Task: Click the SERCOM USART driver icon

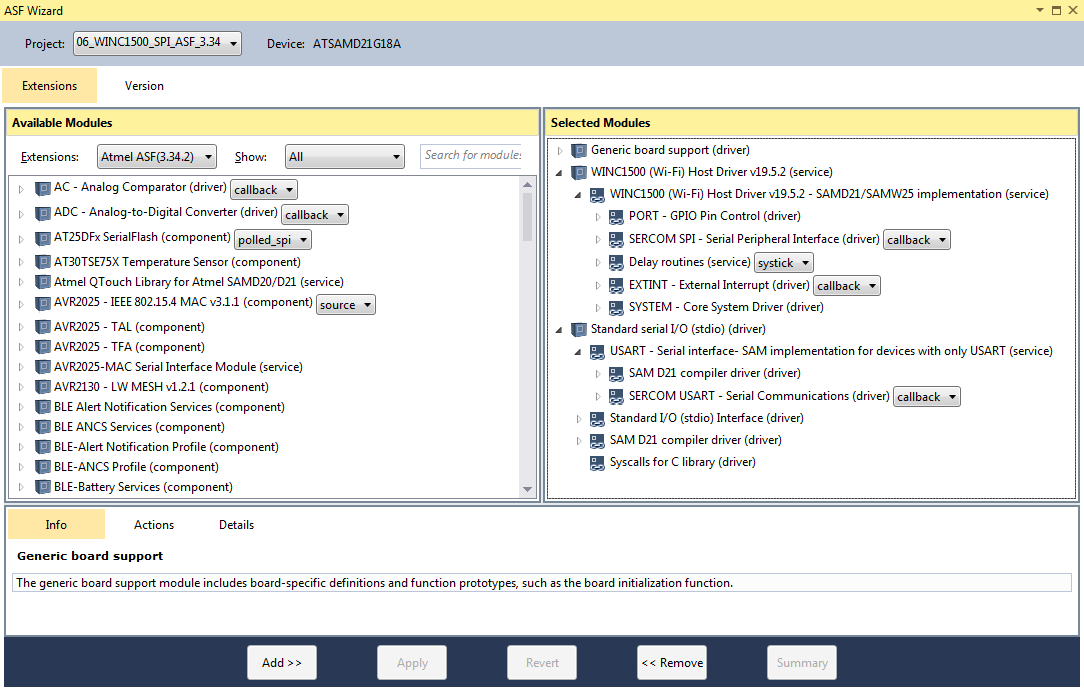Action: 617,397
